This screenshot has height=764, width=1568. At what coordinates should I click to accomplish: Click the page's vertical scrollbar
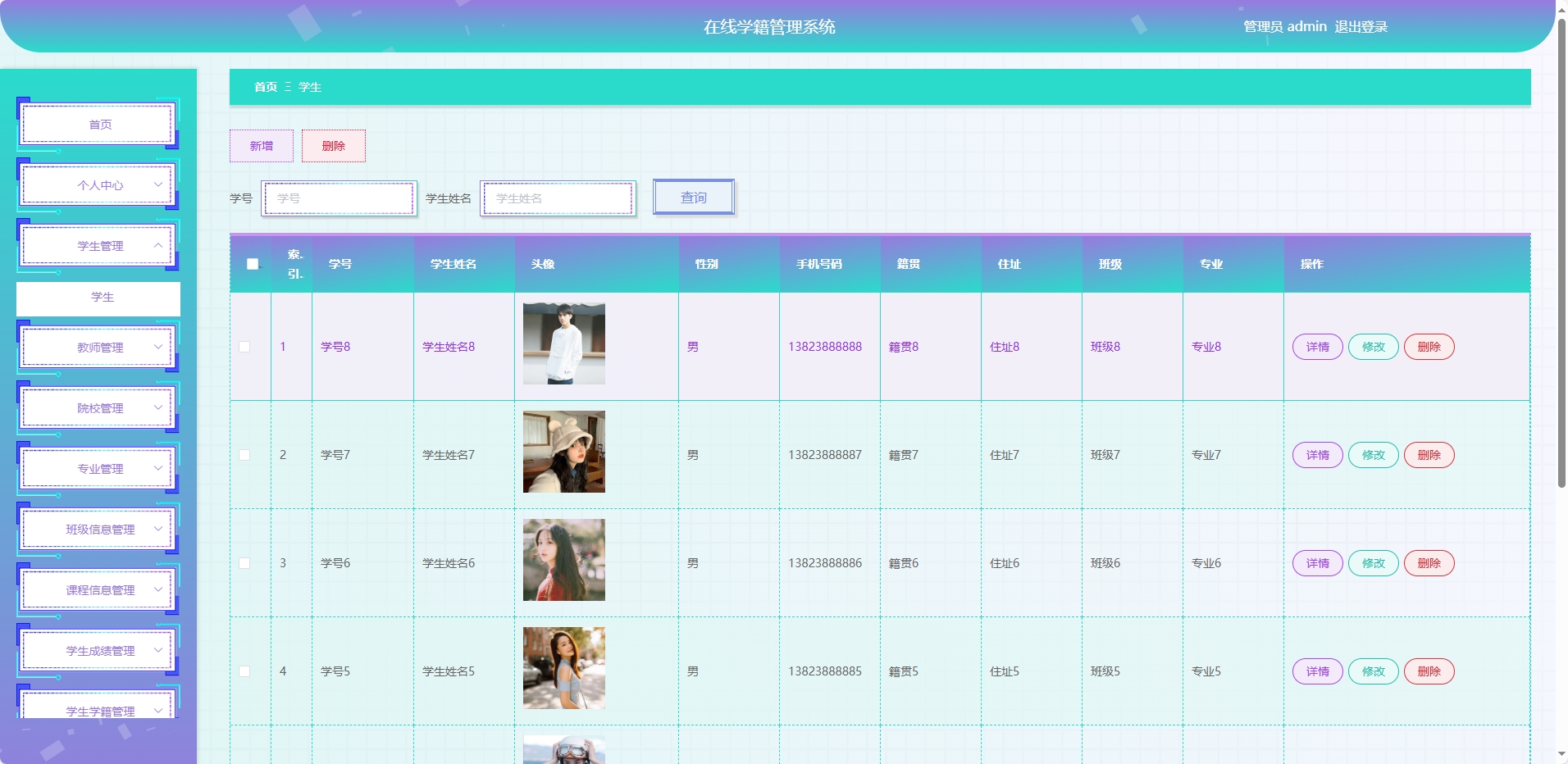(x=1561, y=254)
